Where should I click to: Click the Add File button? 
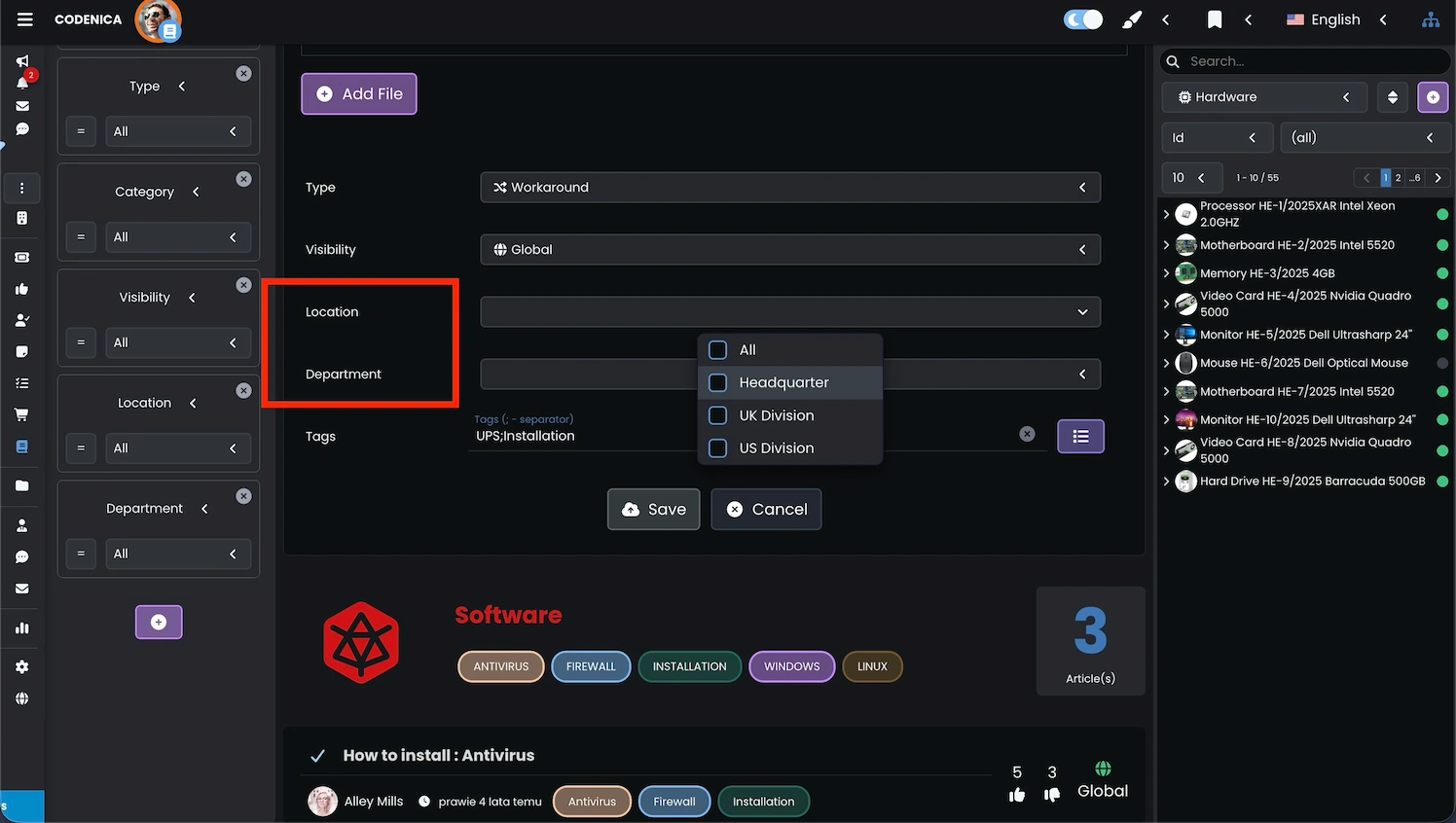pyautogui.click(x=359, y=94)
